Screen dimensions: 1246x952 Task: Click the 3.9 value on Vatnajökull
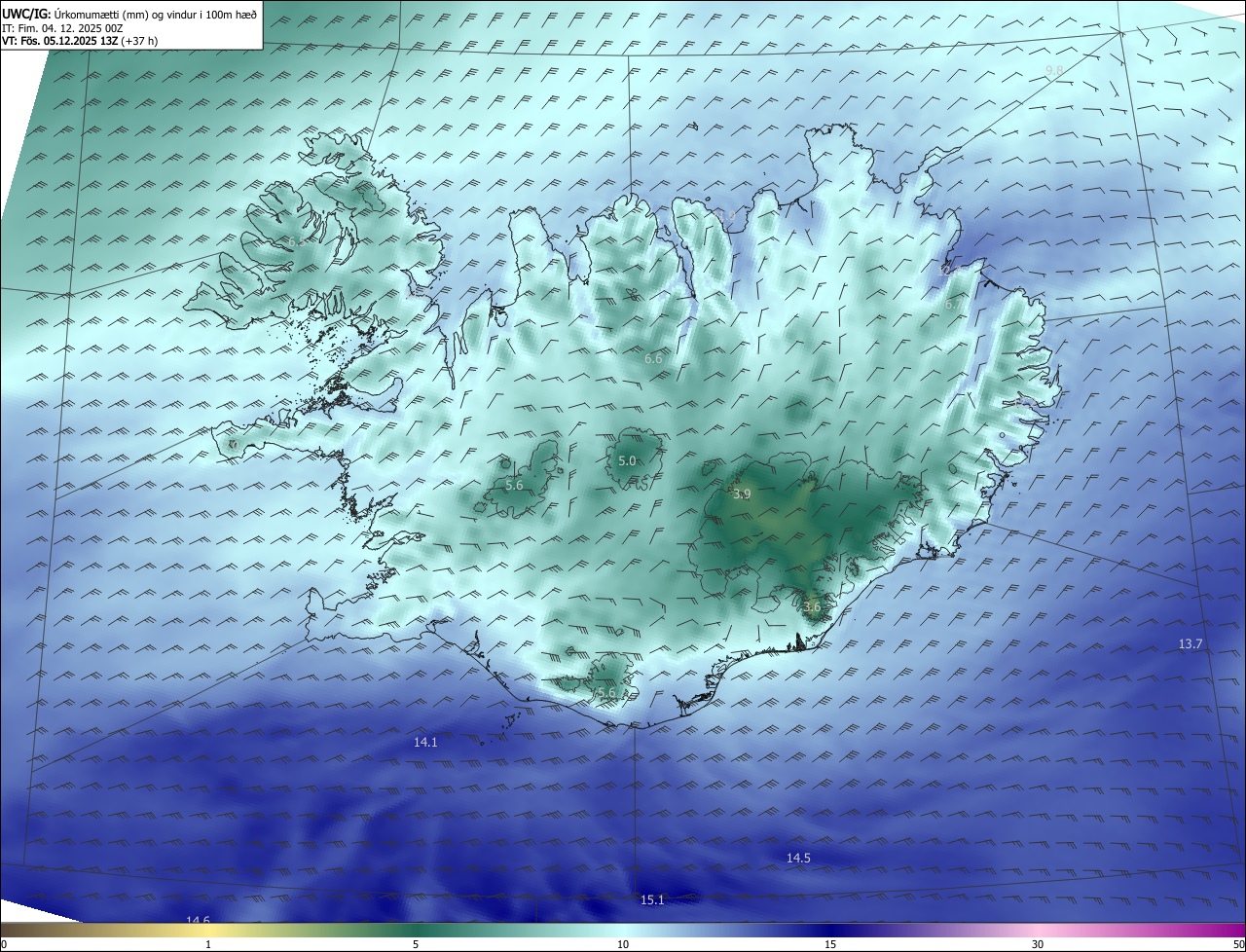point(742,494)
